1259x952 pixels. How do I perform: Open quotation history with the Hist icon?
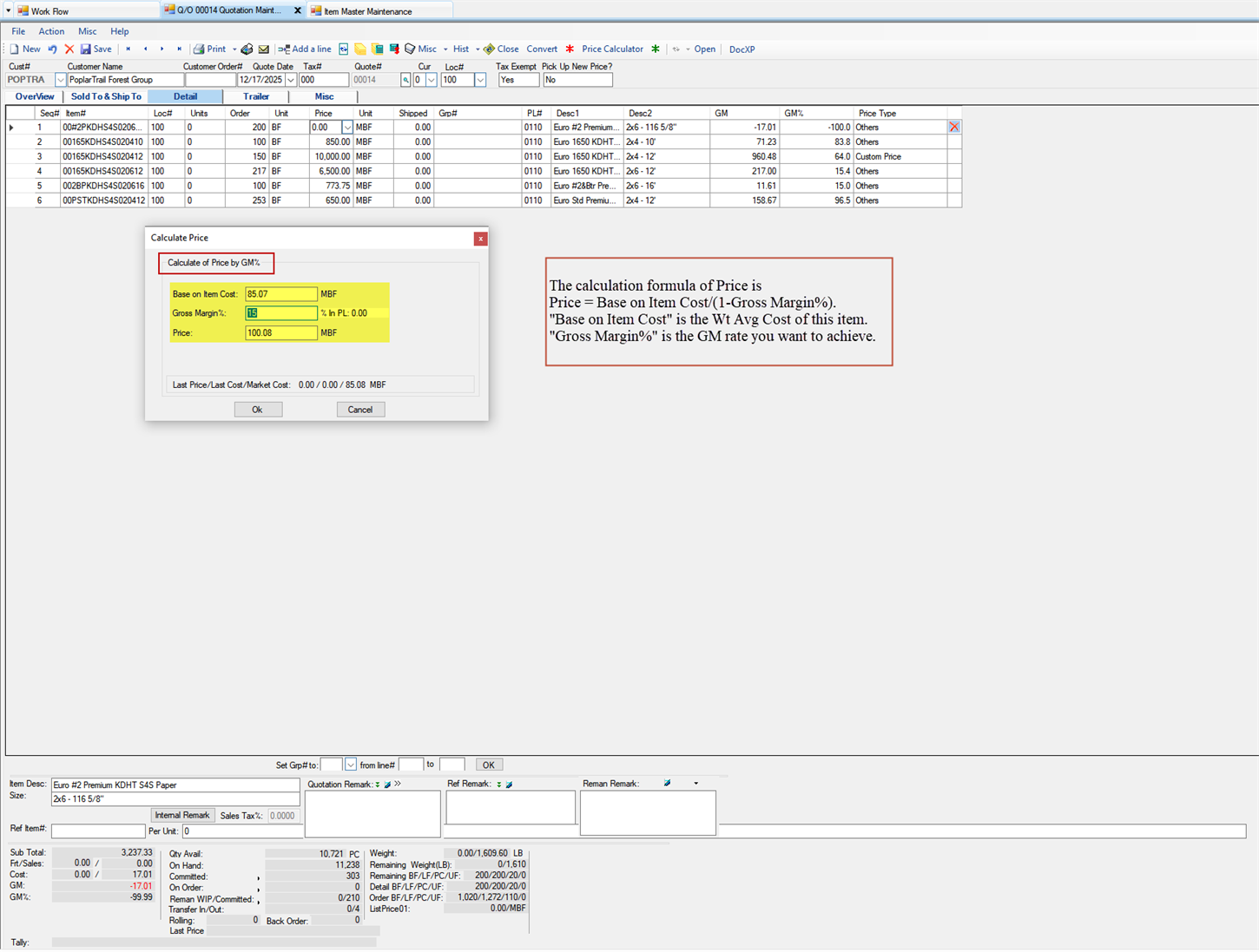click(461, 49)
